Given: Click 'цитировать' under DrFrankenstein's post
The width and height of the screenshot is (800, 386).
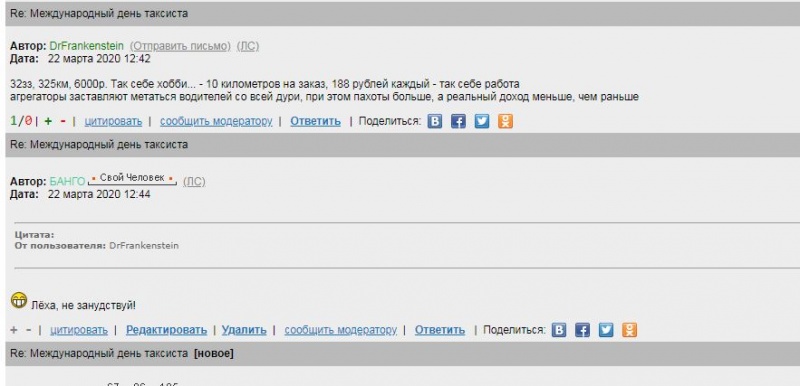Looking at the screenshot, I should 113,121.
